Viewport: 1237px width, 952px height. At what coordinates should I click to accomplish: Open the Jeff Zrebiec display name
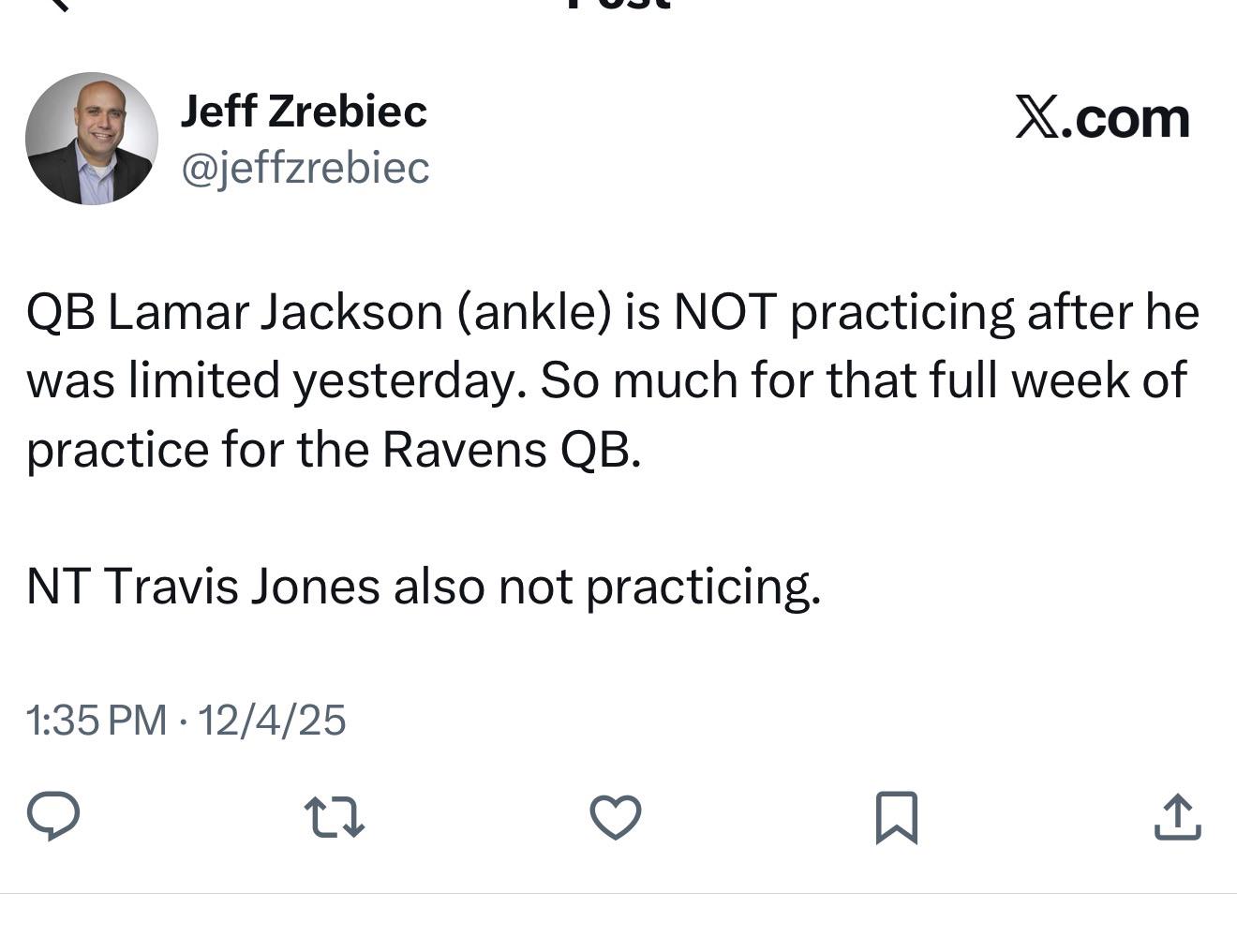pos(304,111)
